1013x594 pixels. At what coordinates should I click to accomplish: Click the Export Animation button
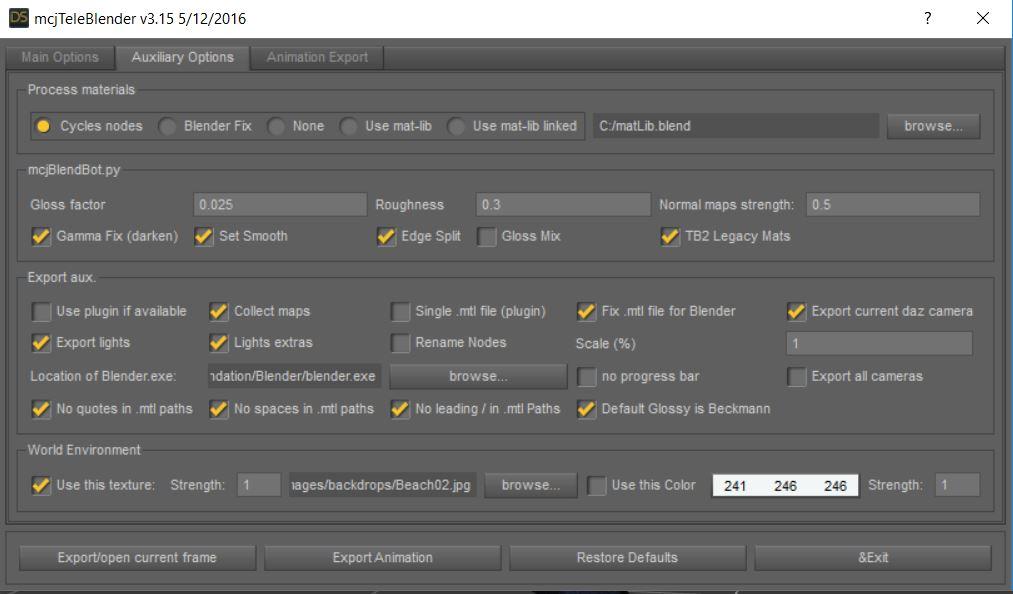click(382, 557)
